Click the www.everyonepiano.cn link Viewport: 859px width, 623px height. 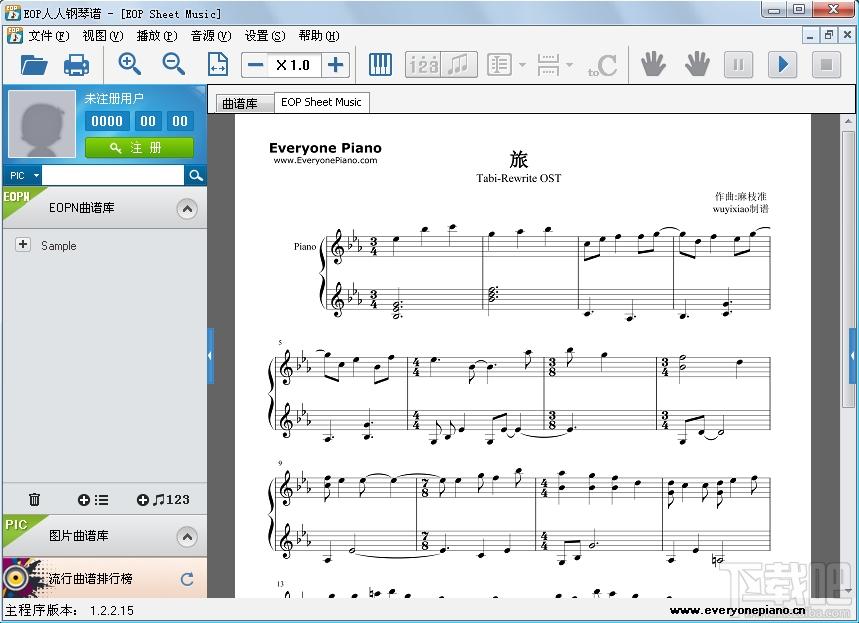point(737,610)
